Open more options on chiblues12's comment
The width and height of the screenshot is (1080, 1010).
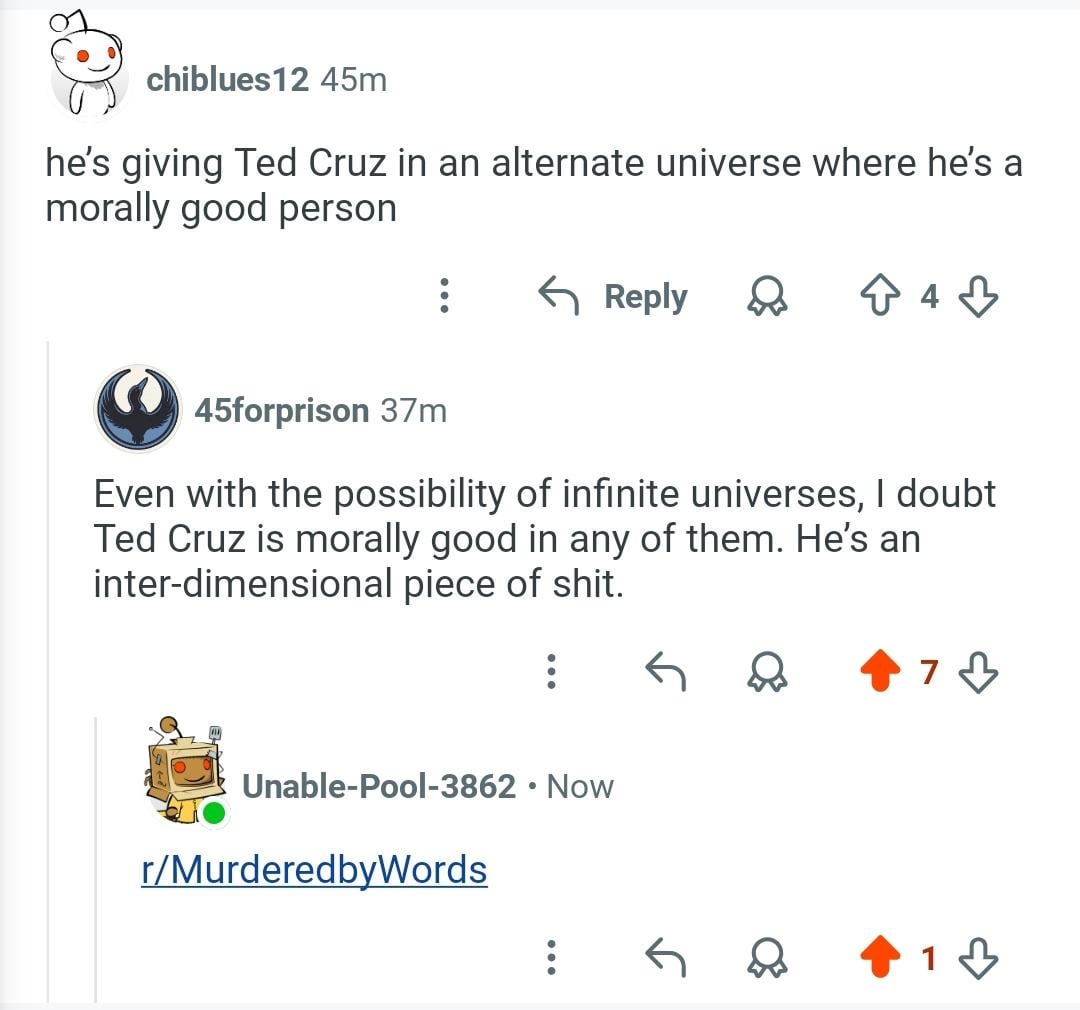pyautogui.click(x=444, y=296)
